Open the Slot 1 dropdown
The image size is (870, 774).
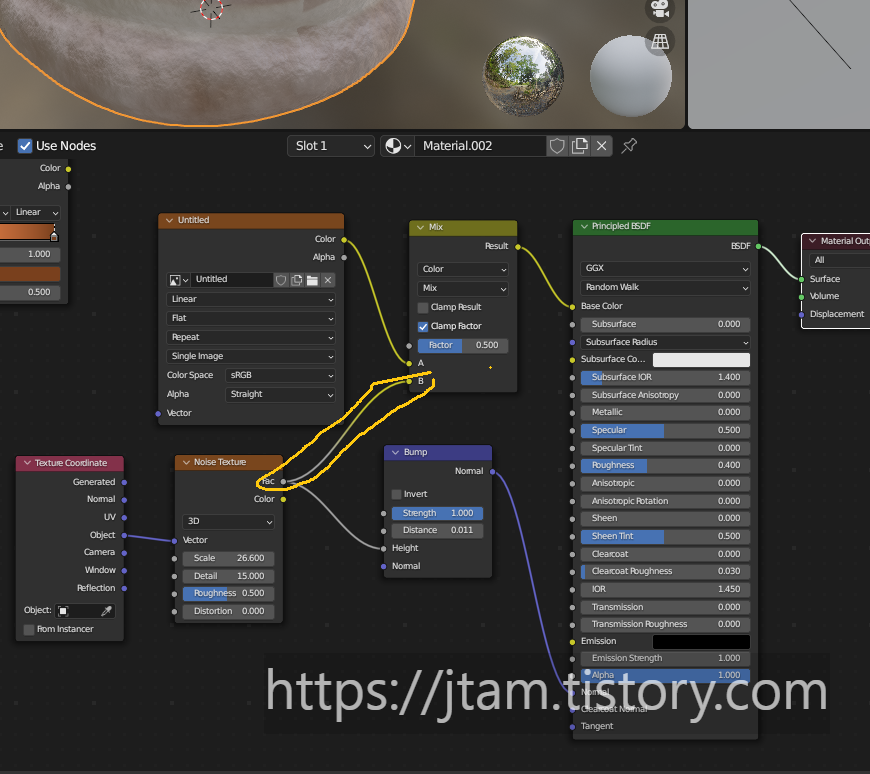[331, 146]
